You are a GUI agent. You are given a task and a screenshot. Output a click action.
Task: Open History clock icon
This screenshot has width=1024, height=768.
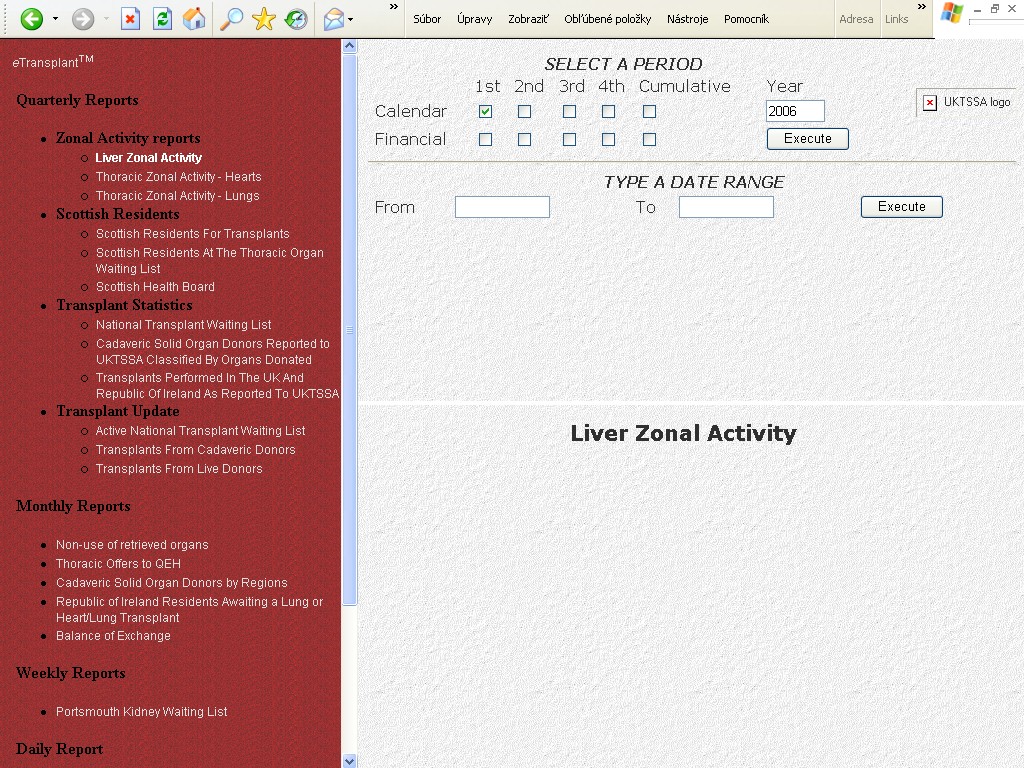point(296,19)
